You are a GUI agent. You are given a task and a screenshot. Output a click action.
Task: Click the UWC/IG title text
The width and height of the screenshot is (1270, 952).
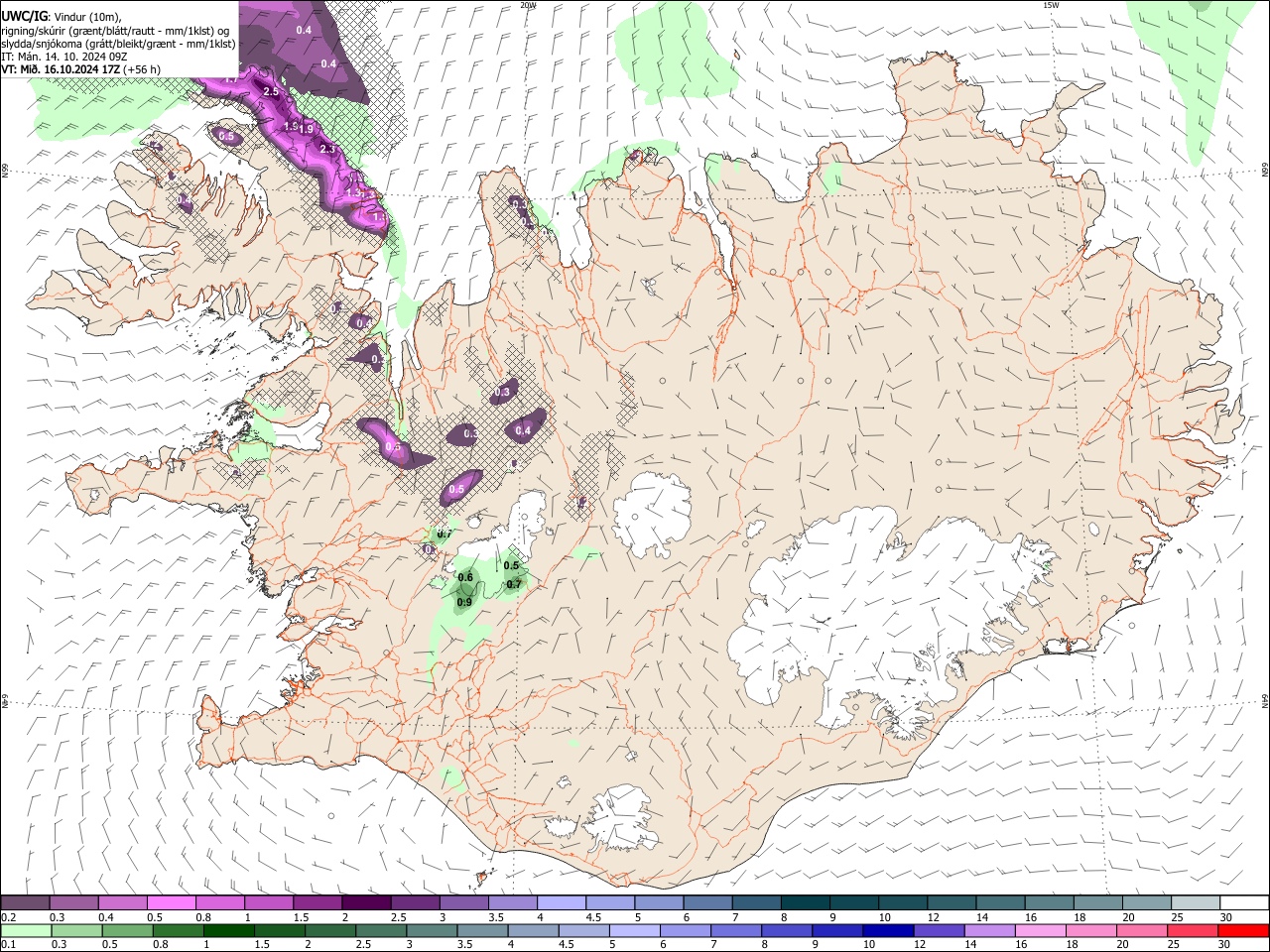click(x=24, y=17)
